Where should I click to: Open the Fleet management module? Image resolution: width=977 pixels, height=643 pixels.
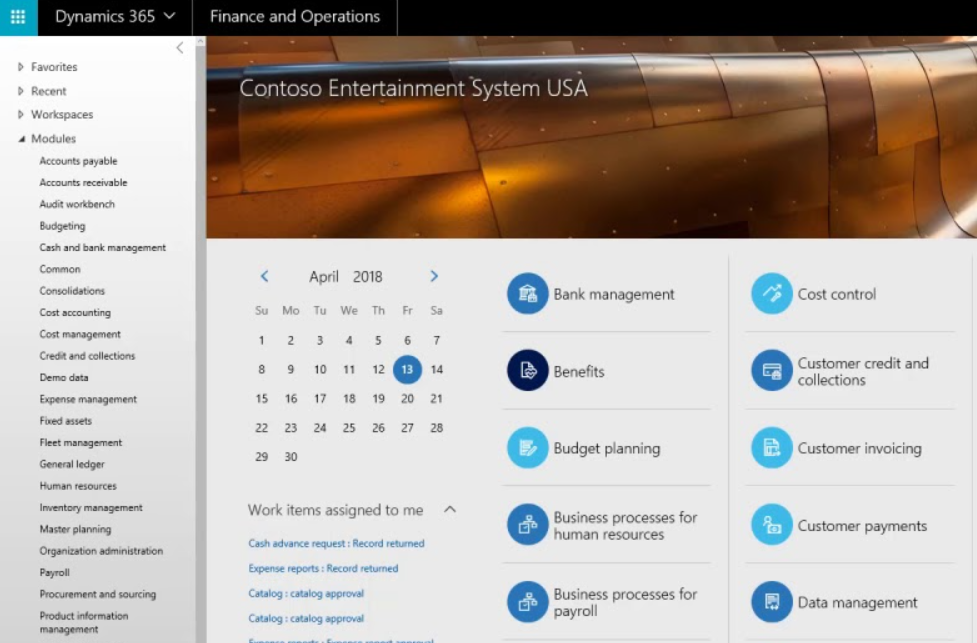click(81, 442)
